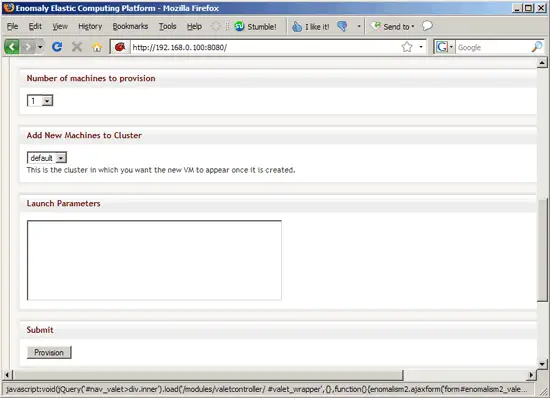550x398 pixels.
Task: Open the Help menu
Action: coord(194,26)
